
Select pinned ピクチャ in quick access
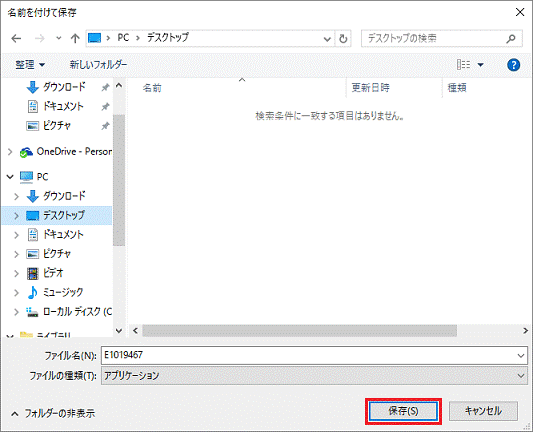pyautogui.click(x=56, y=126)
